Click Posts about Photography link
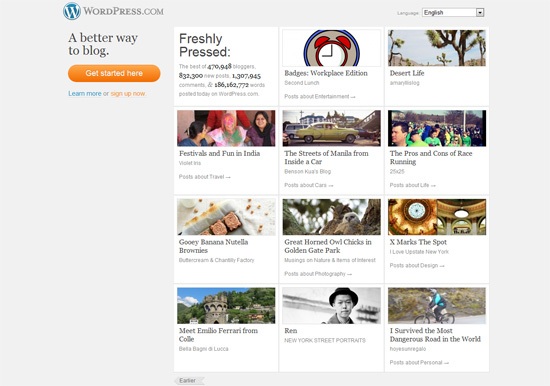Viewport: 550px width, 386px height. pyautogui.click(x=318, y=274)
